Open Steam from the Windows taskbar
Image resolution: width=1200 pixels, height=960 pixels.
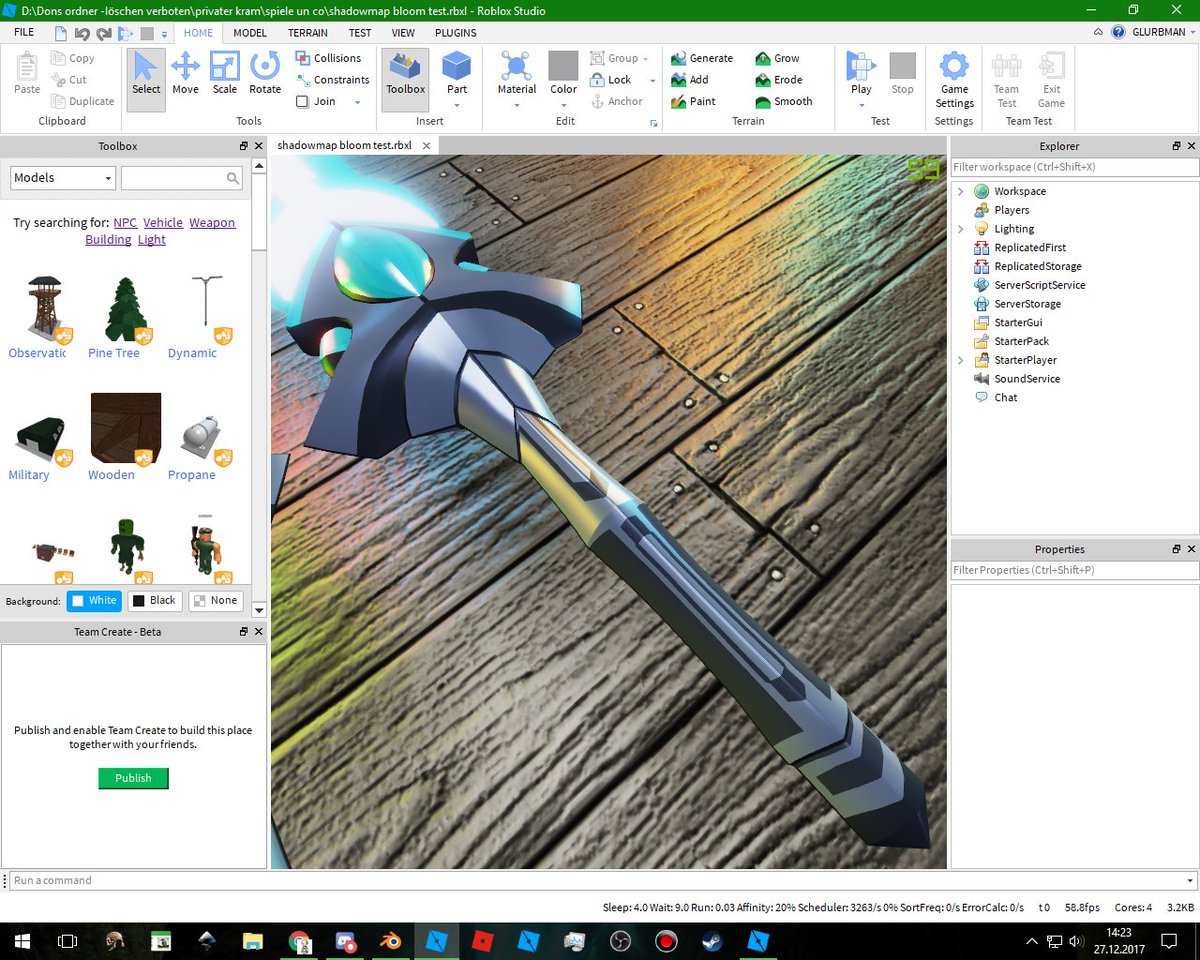coord(713,941)
